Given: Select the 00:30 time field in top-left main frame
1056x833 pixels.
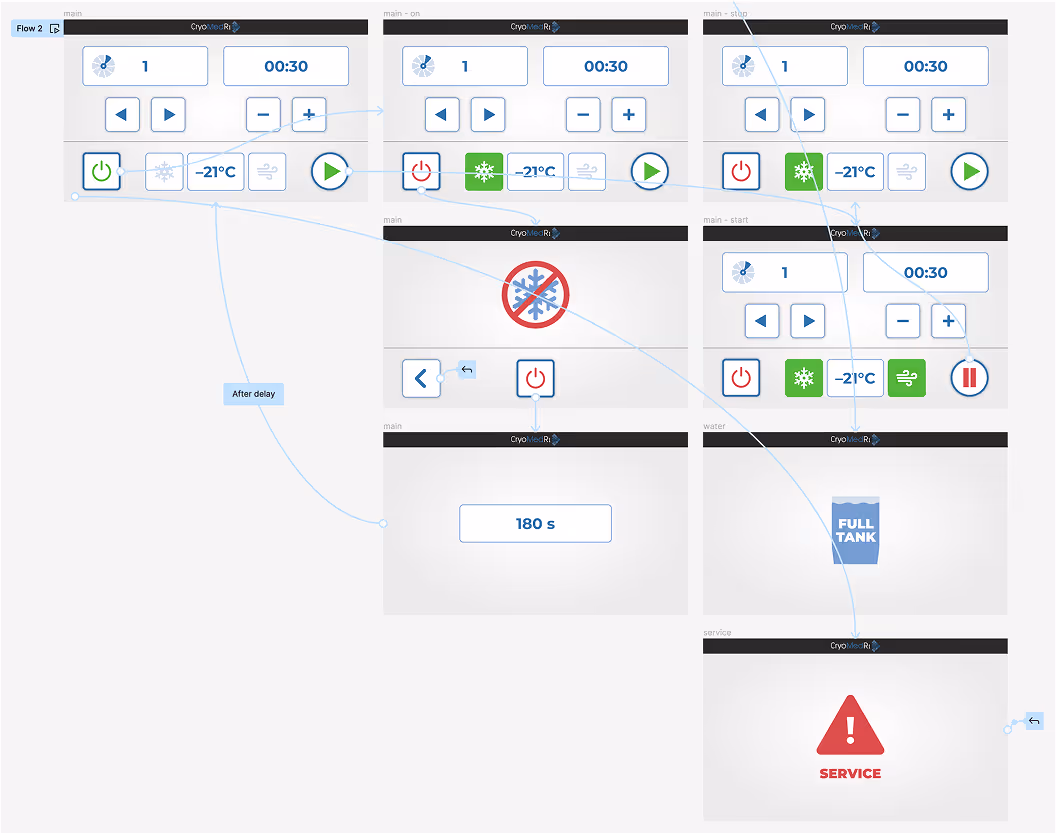Looking at the screenshot, I should (286, 66).
